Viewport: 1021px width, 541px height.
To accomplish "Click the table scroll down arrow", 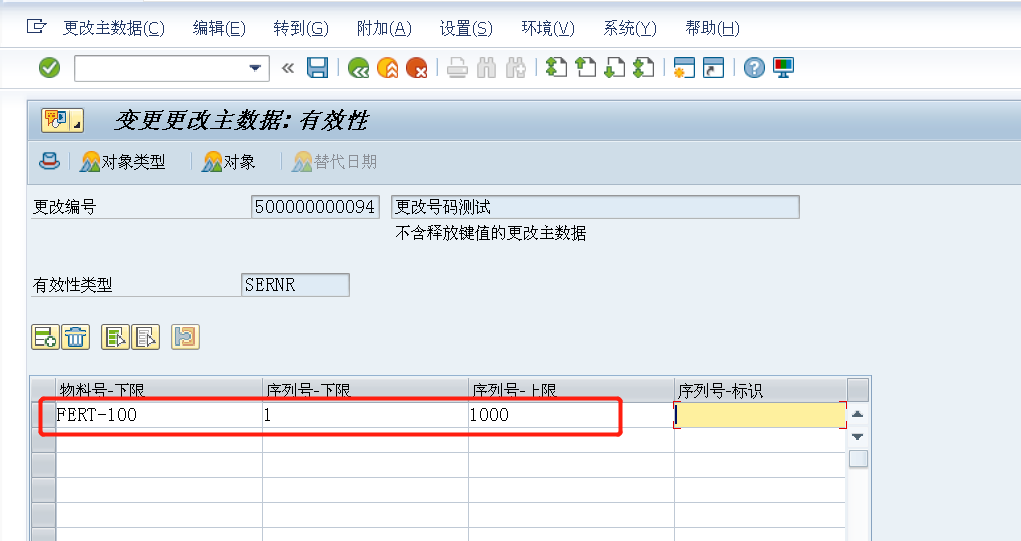I will pos(858,436).
